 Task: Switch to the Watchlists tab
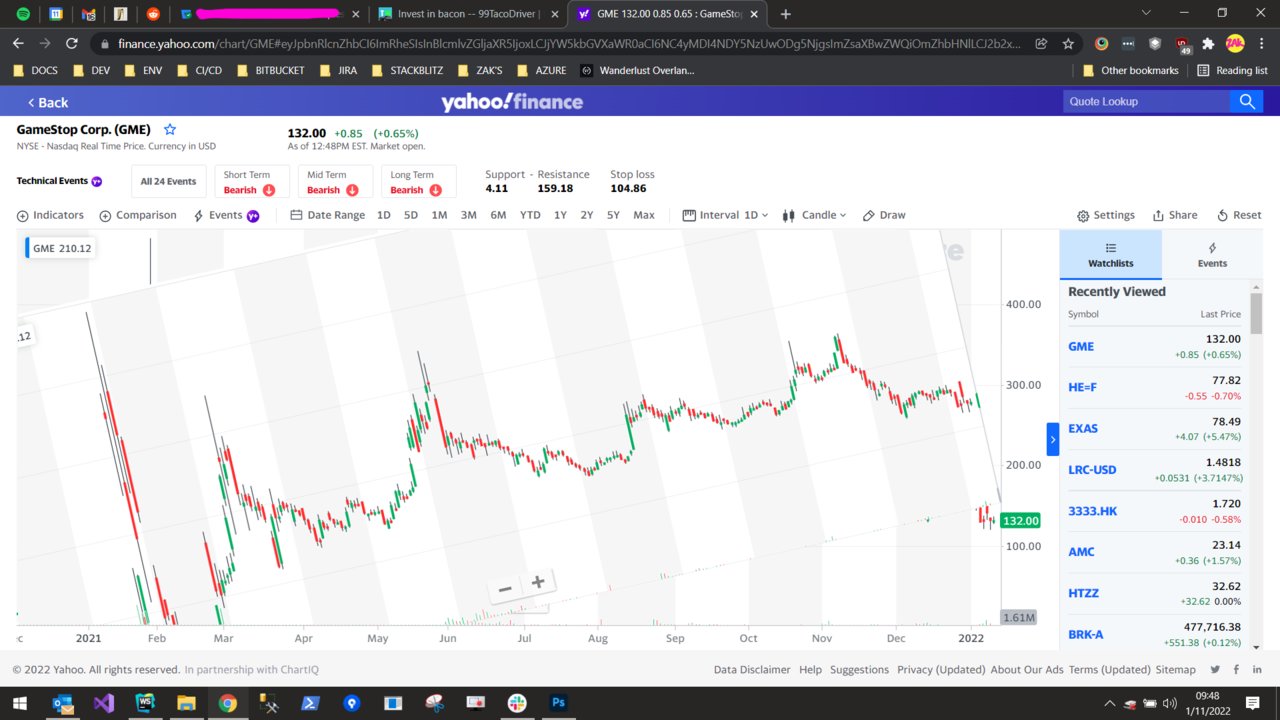(1111, 255)
